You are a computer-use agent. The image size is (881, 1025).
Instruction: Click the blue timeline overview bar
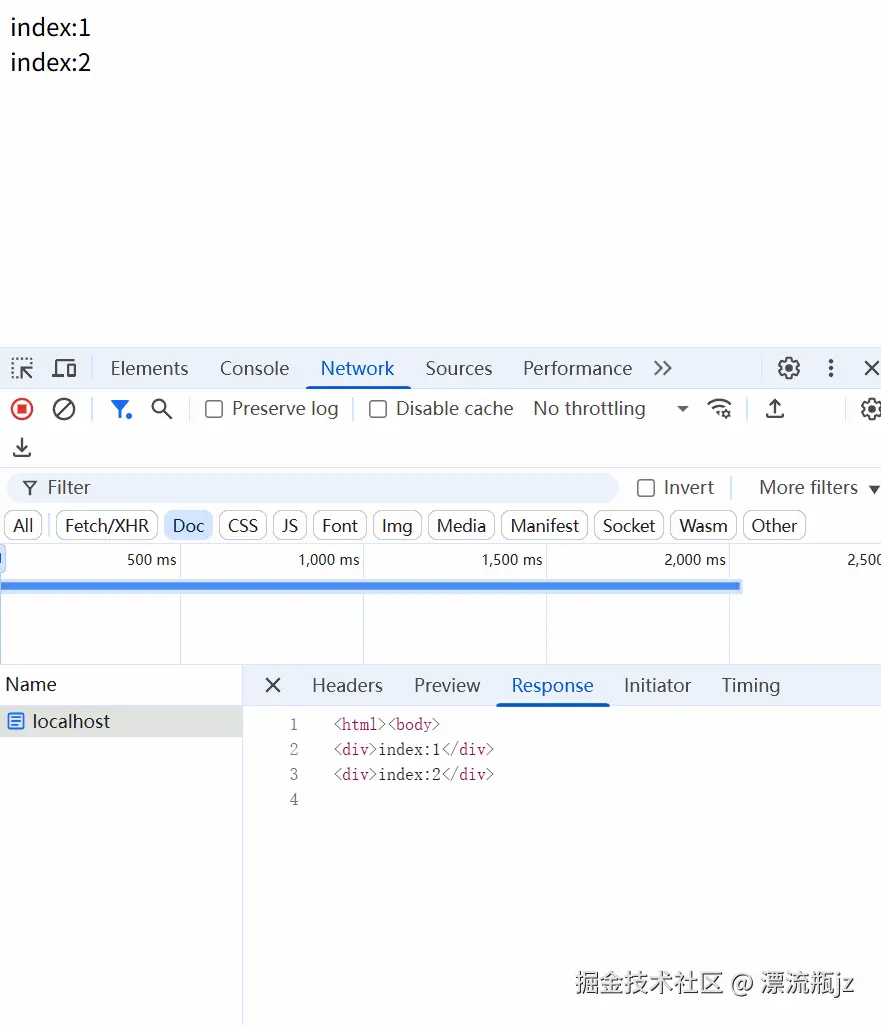(371, 586)
